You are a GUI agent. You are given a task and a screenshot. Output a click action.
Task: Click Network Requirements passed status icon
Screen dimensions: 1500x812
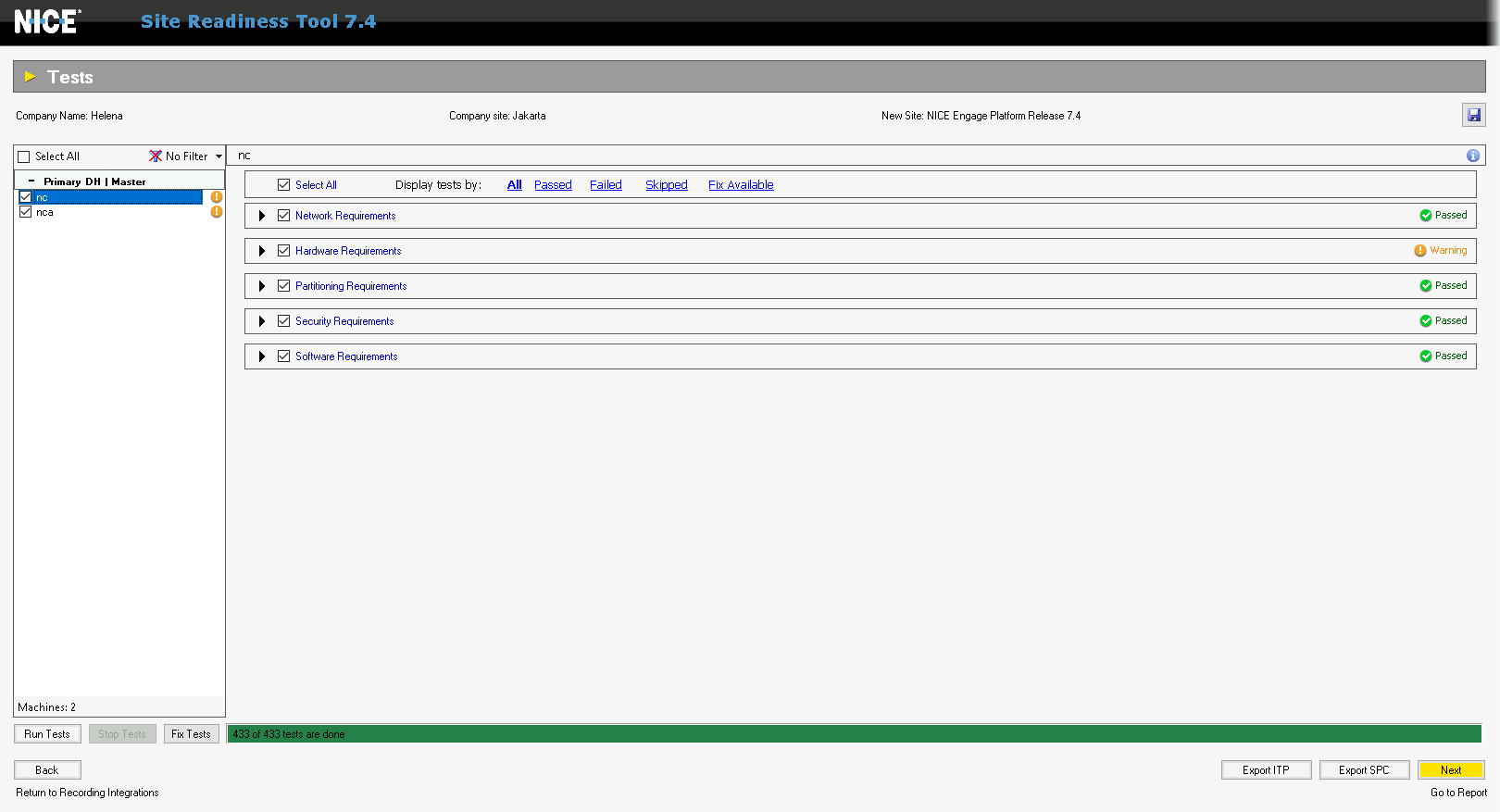1425,216
